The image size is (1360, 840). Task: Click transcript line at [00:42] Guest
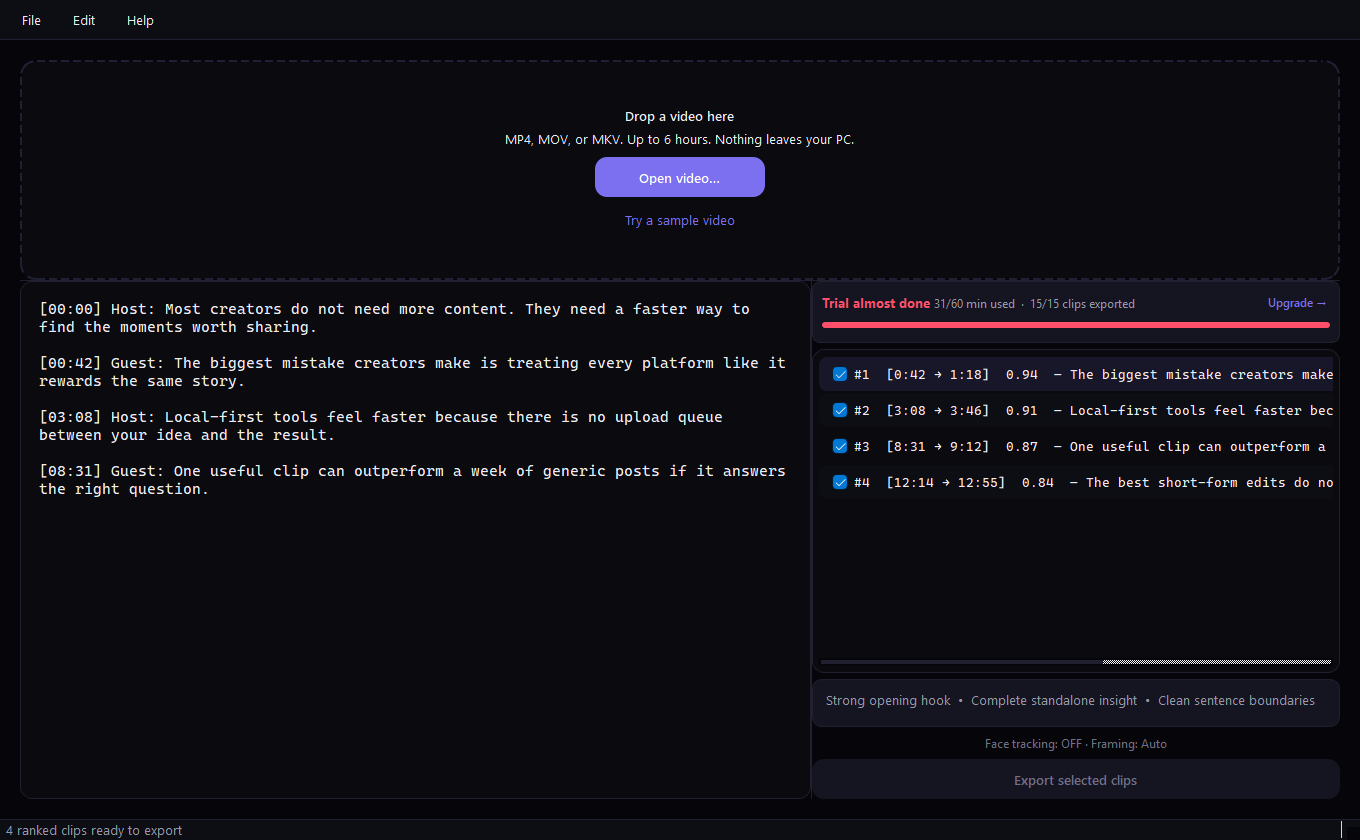pos(412,372)
